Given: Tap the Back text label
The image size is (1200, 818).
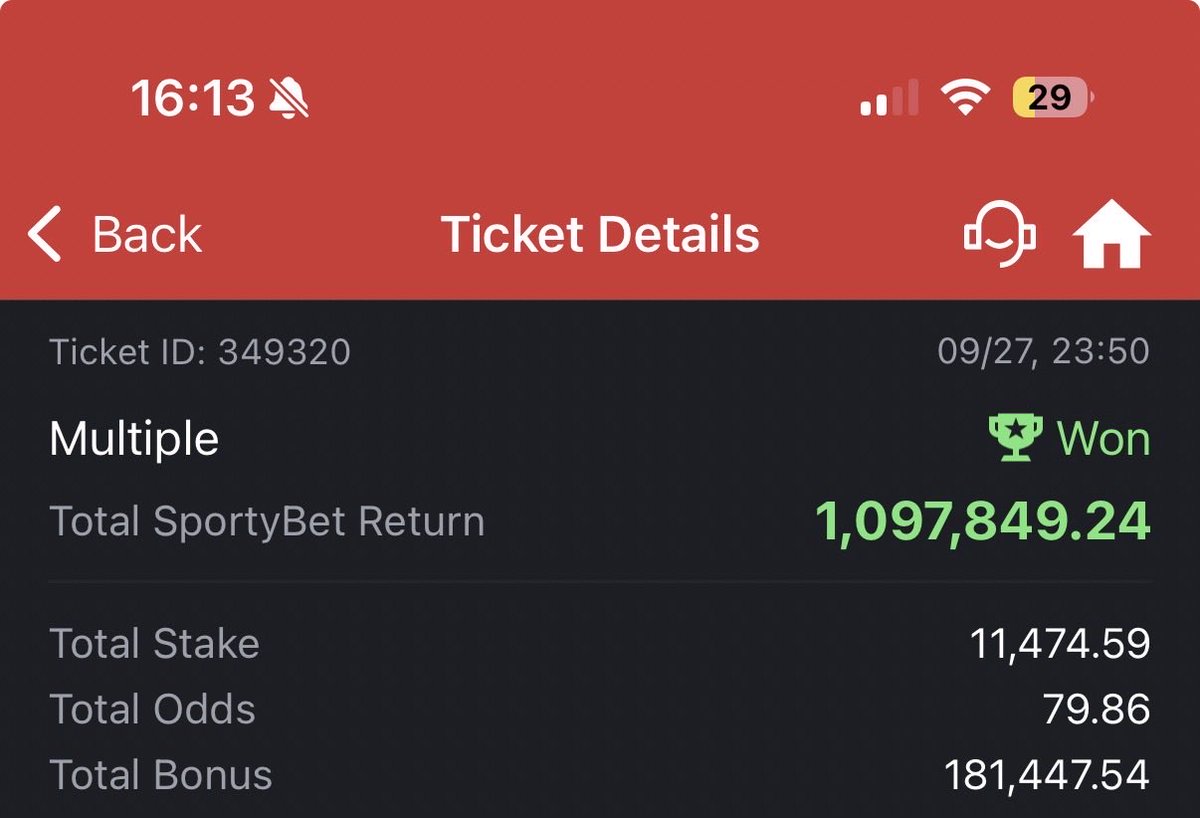Looking at the screenshot, I should pos(147,234).
